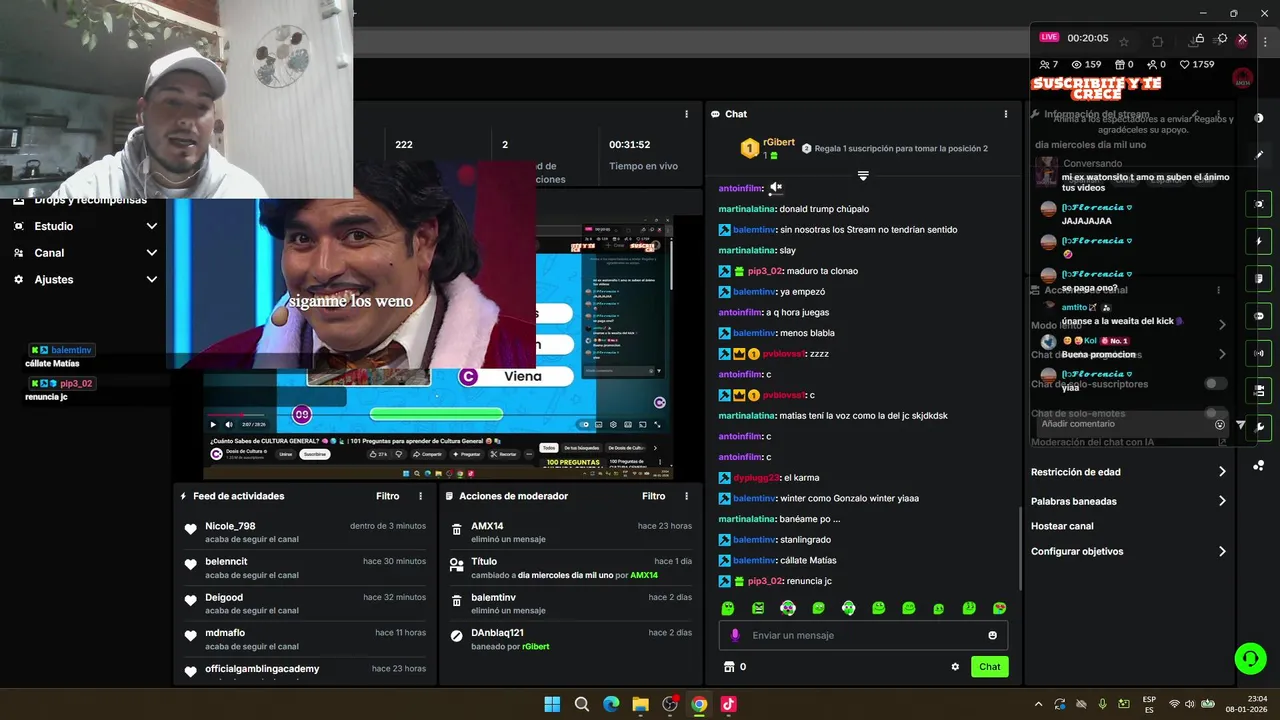This screenshot has width=1280, height=720.
Task: Open Filtro in Acciones de moderador
Action: click(653, 496)
